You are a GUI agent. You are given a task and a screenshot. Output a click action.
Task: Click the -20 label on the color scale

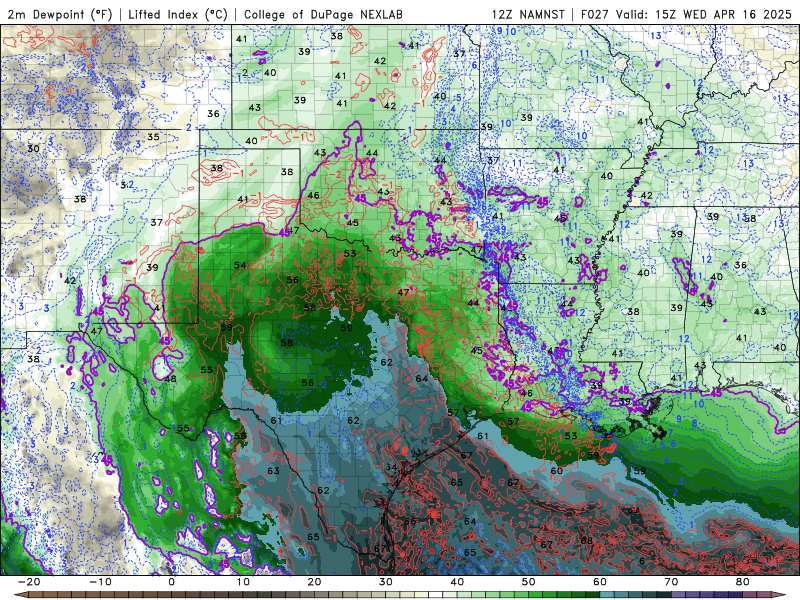[x=29, y=582]
